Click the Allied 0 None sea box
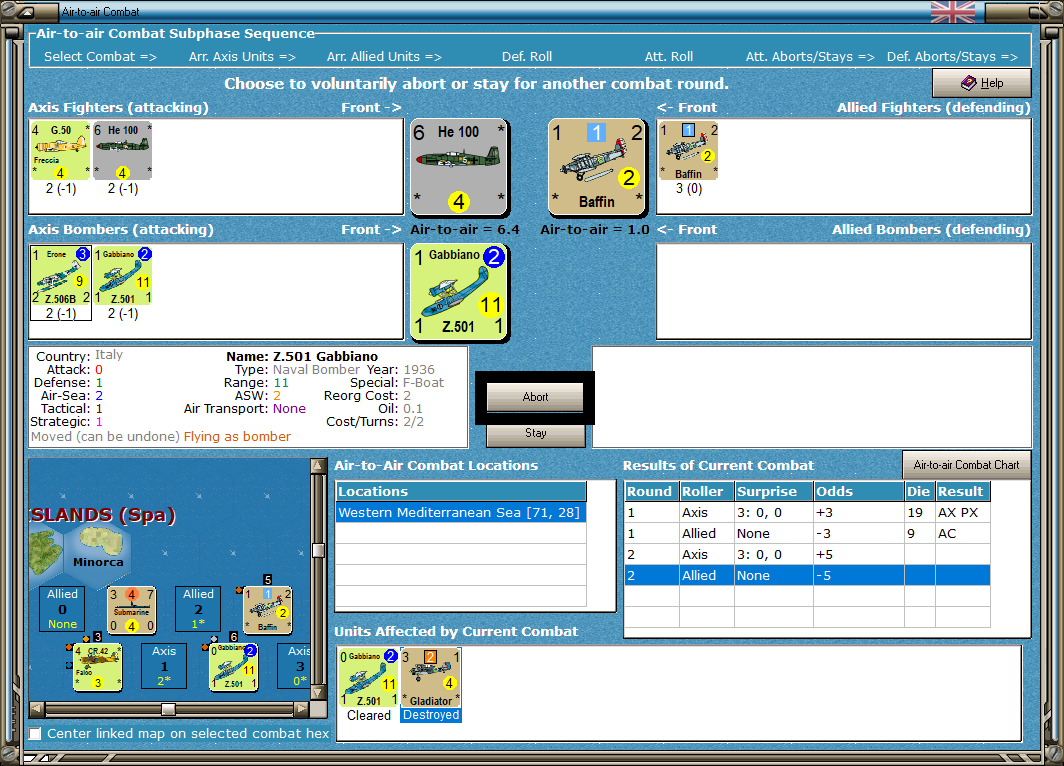 (62, 609)
